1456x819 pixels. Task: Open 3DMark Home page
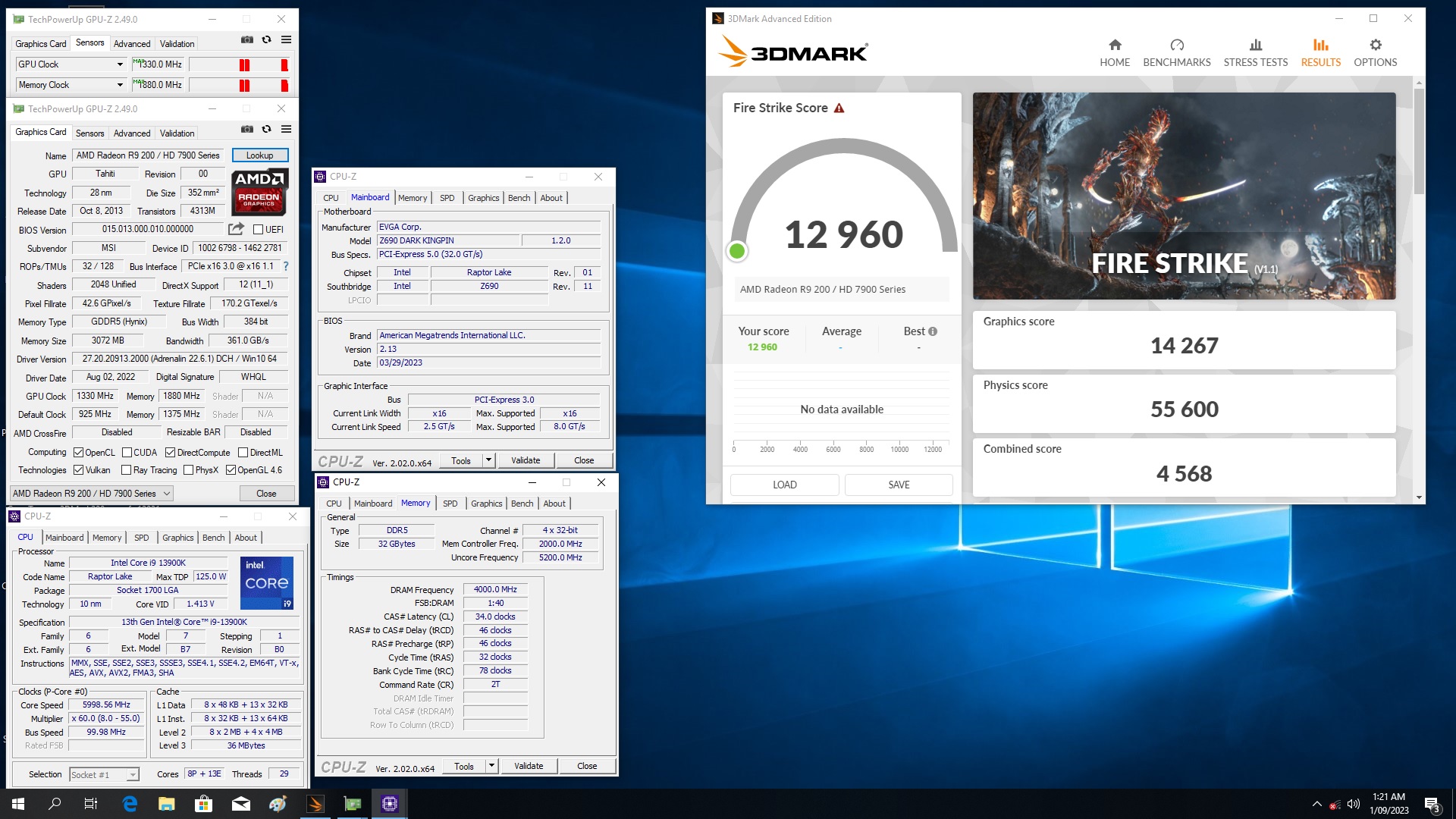click(1114, 53)
